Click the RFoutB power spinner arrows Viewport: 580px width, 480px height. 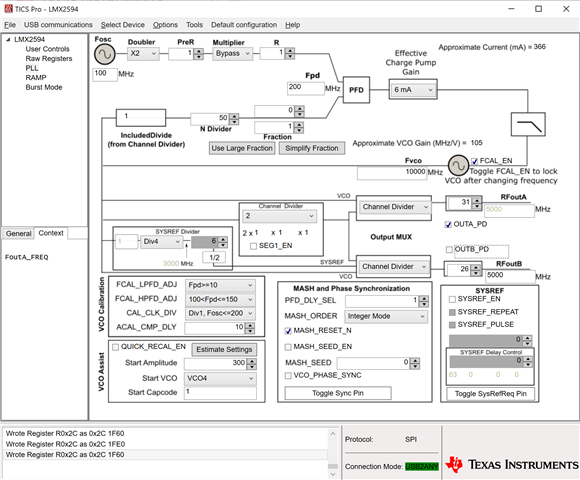[x=476, y=270]
